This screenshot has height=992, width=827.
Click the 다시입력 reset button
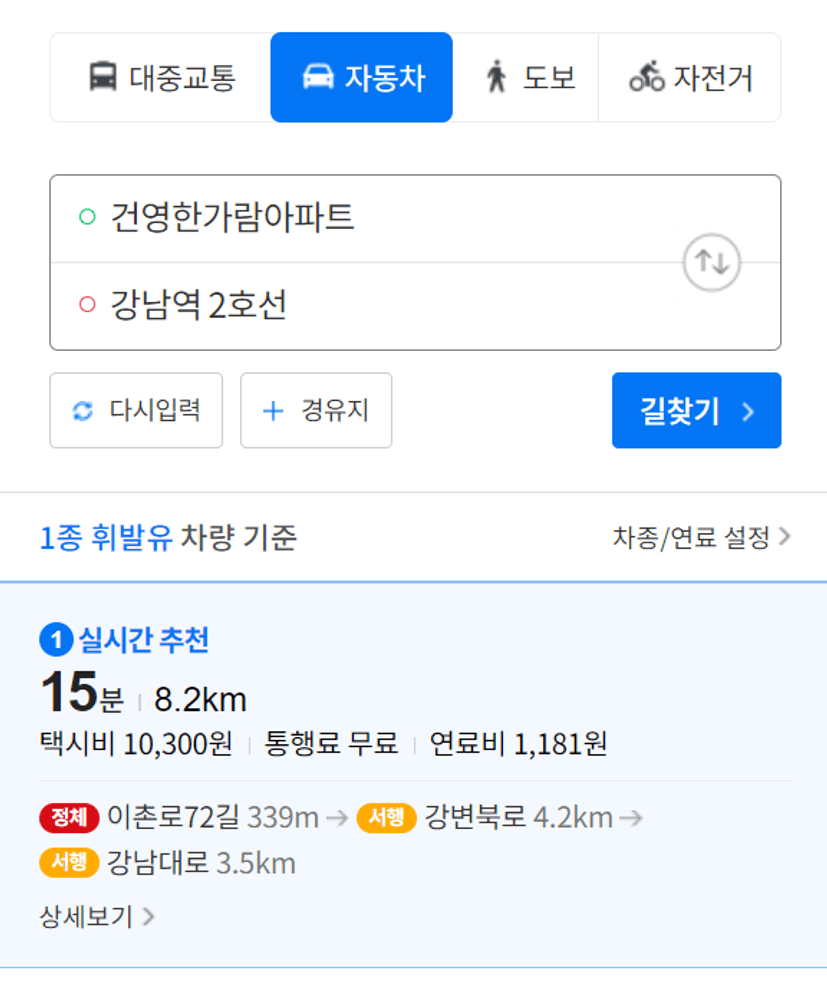(136, 410)
